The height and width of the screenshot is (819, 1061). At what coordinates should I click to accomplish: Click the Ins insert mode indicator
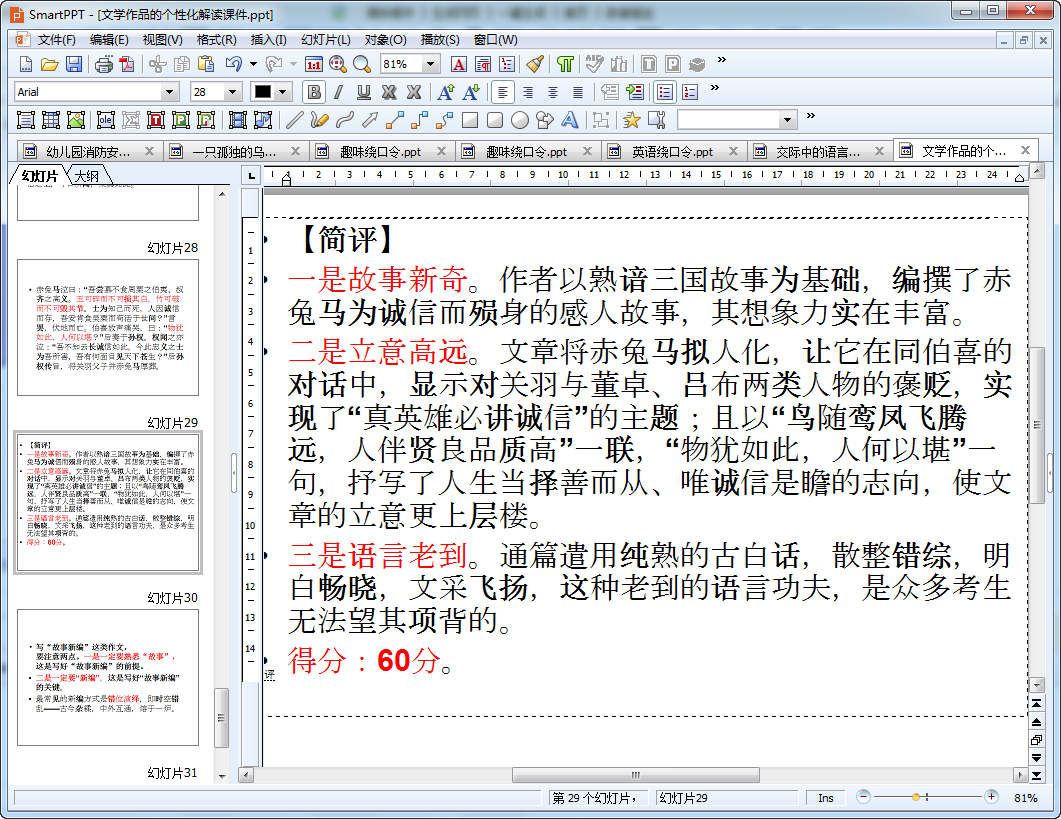point(825,798)
